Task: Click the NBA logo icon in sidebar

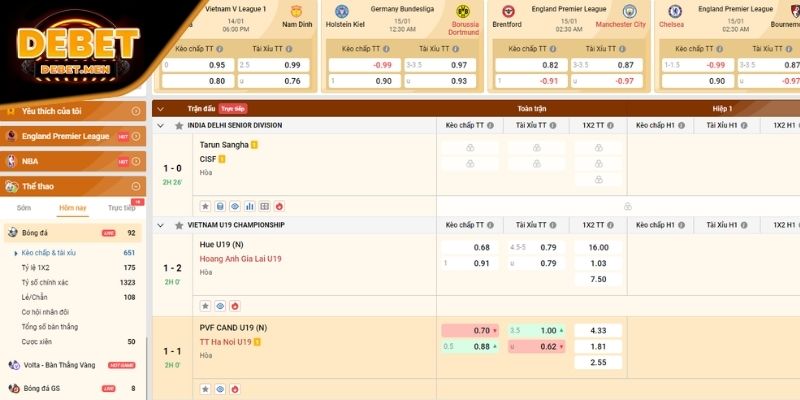Action: click(x=11, y=161)
